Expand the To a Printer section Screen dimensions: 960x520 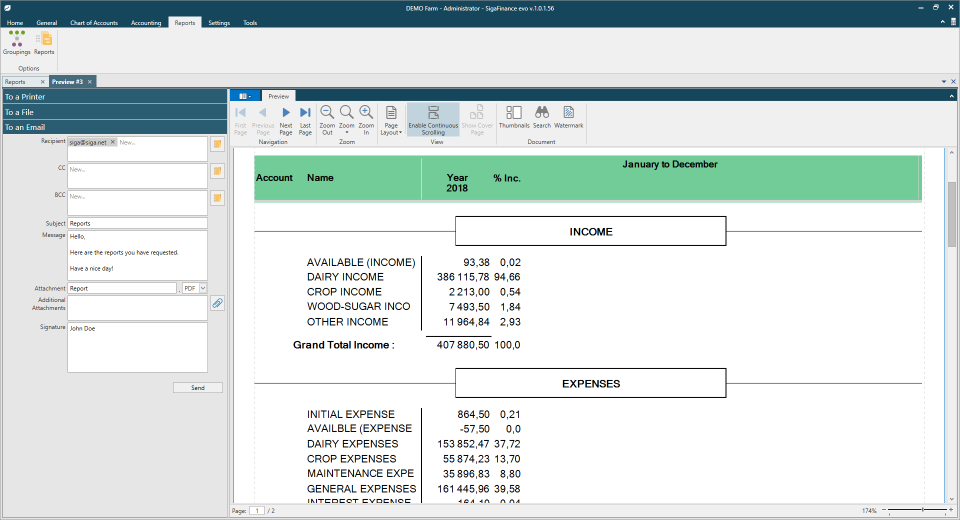pyautogui.click(x=114, y=97)
